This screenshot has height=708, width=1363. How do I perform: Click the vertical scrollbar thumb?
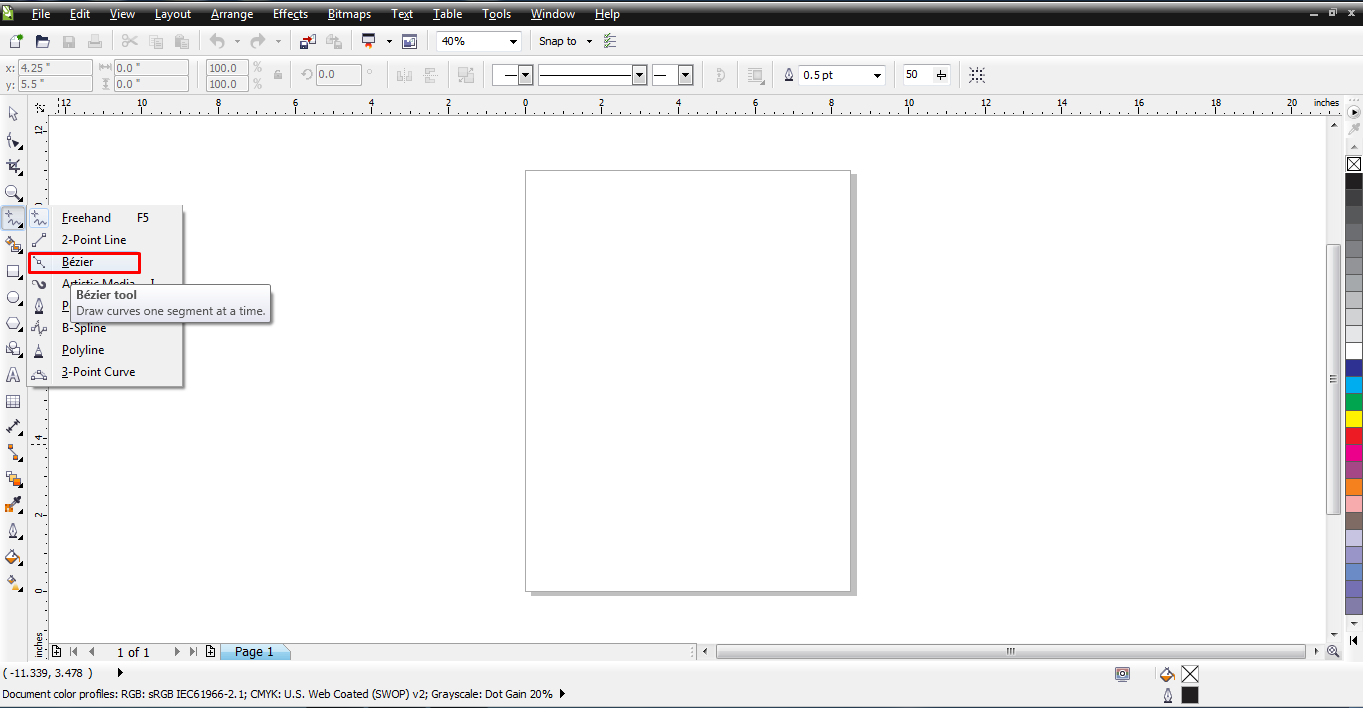(x=1333, y=379)
